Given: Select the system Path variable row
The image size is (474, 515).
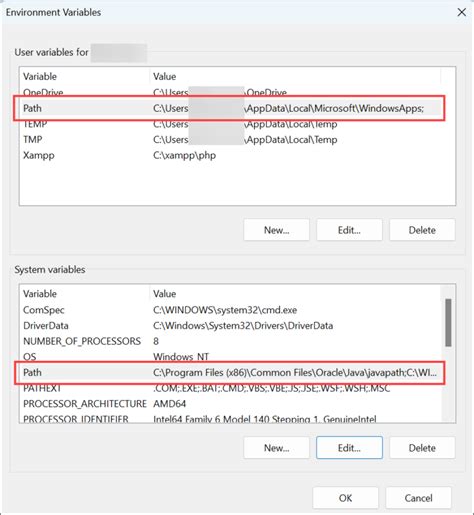Looking at the screenshot, I should [230, 373].
